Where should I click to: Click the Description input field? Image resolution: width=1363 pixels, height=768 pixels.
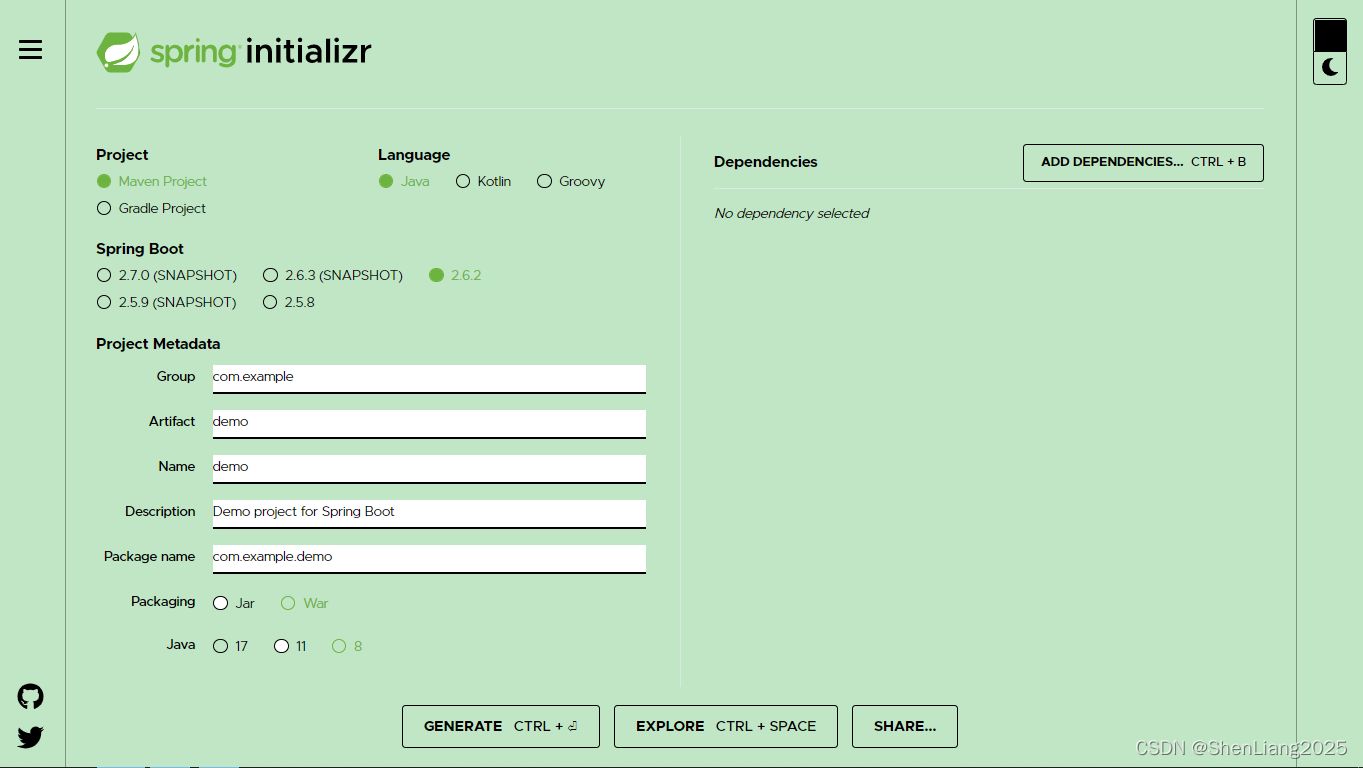(429, 513)
